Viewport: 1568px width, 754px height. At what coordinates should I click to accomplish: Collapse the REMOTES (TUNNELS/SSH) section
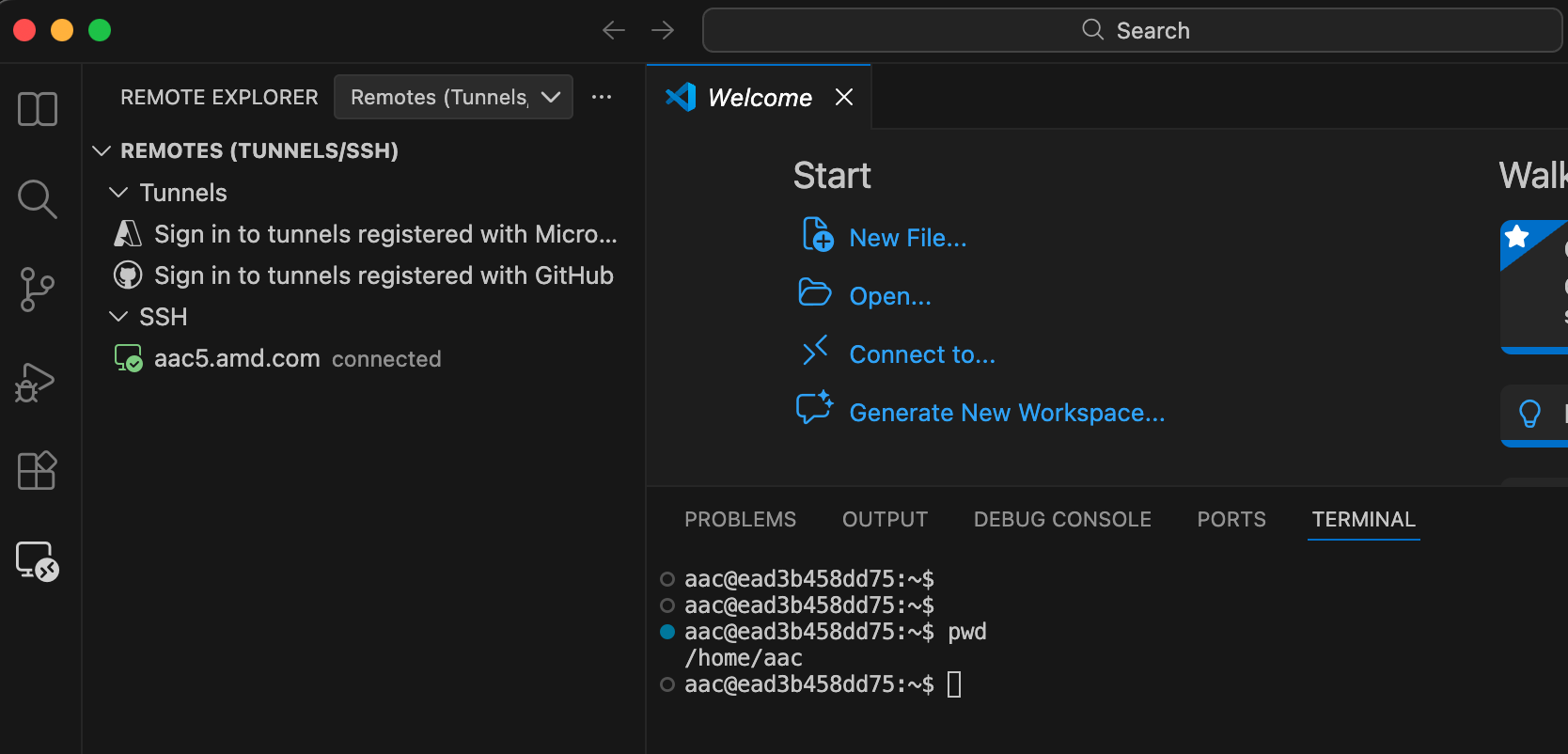point(102,151)
